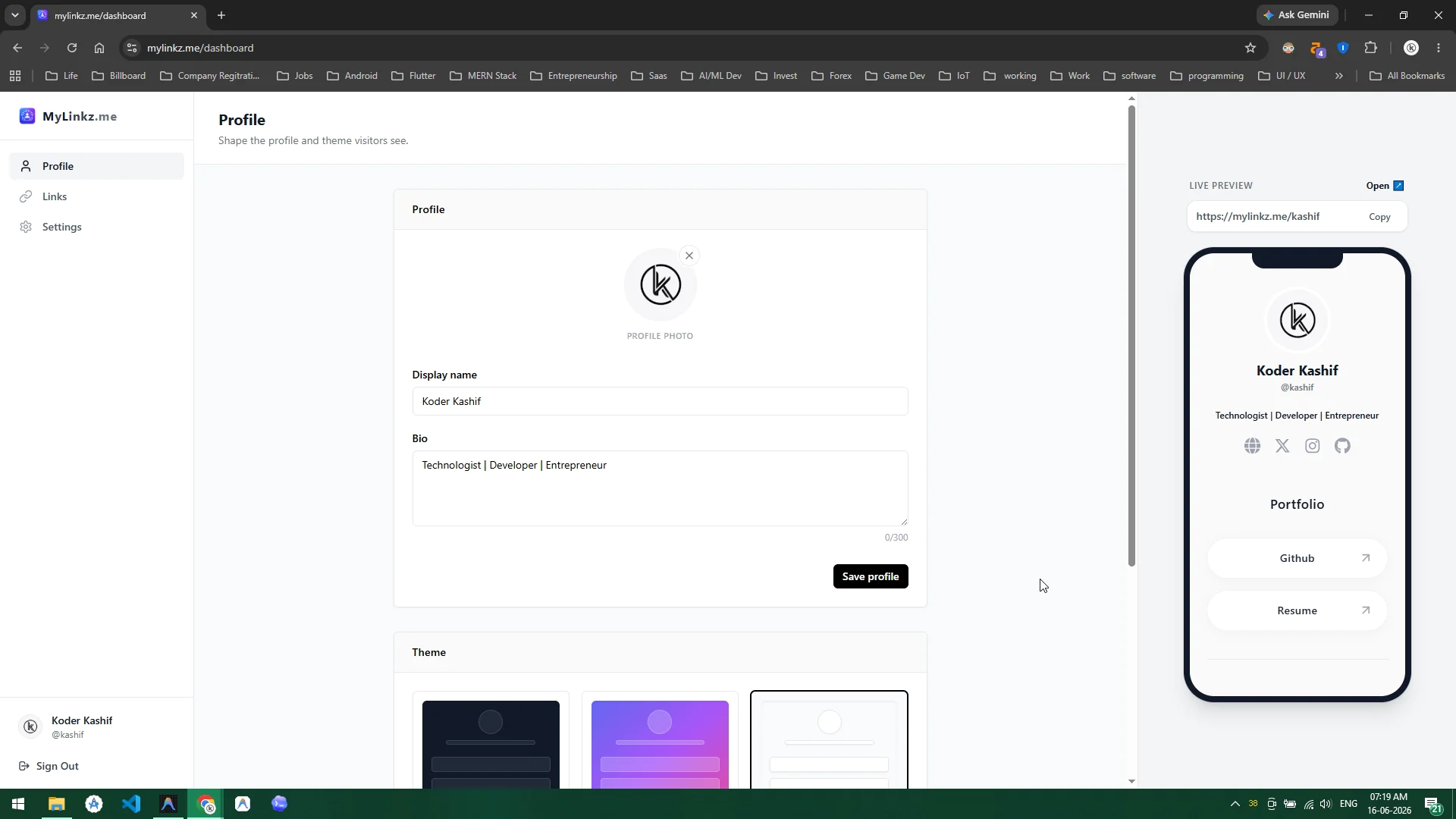Open new browser tab
Image resolution: width=1456 pixels, height=819 pixels.
tap(221, 15)
